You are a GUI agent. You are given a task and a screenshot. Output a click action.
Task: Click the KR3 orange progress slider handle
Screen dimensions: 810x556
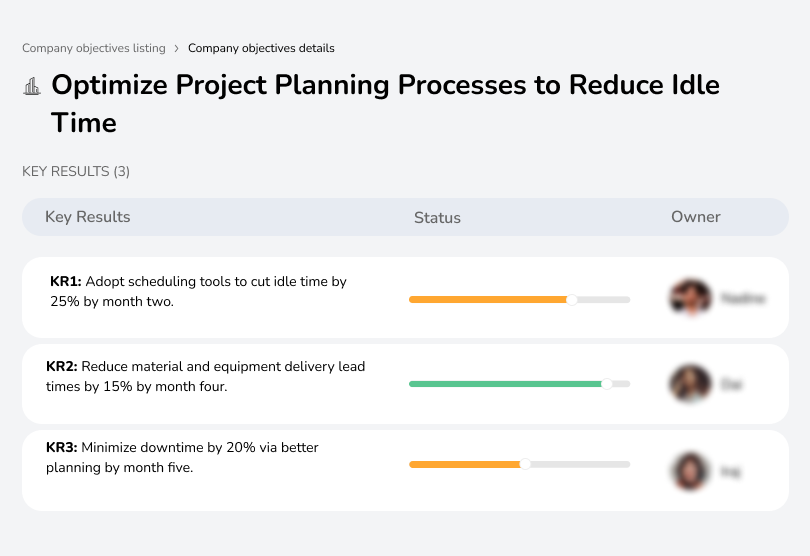pos(525,464)
